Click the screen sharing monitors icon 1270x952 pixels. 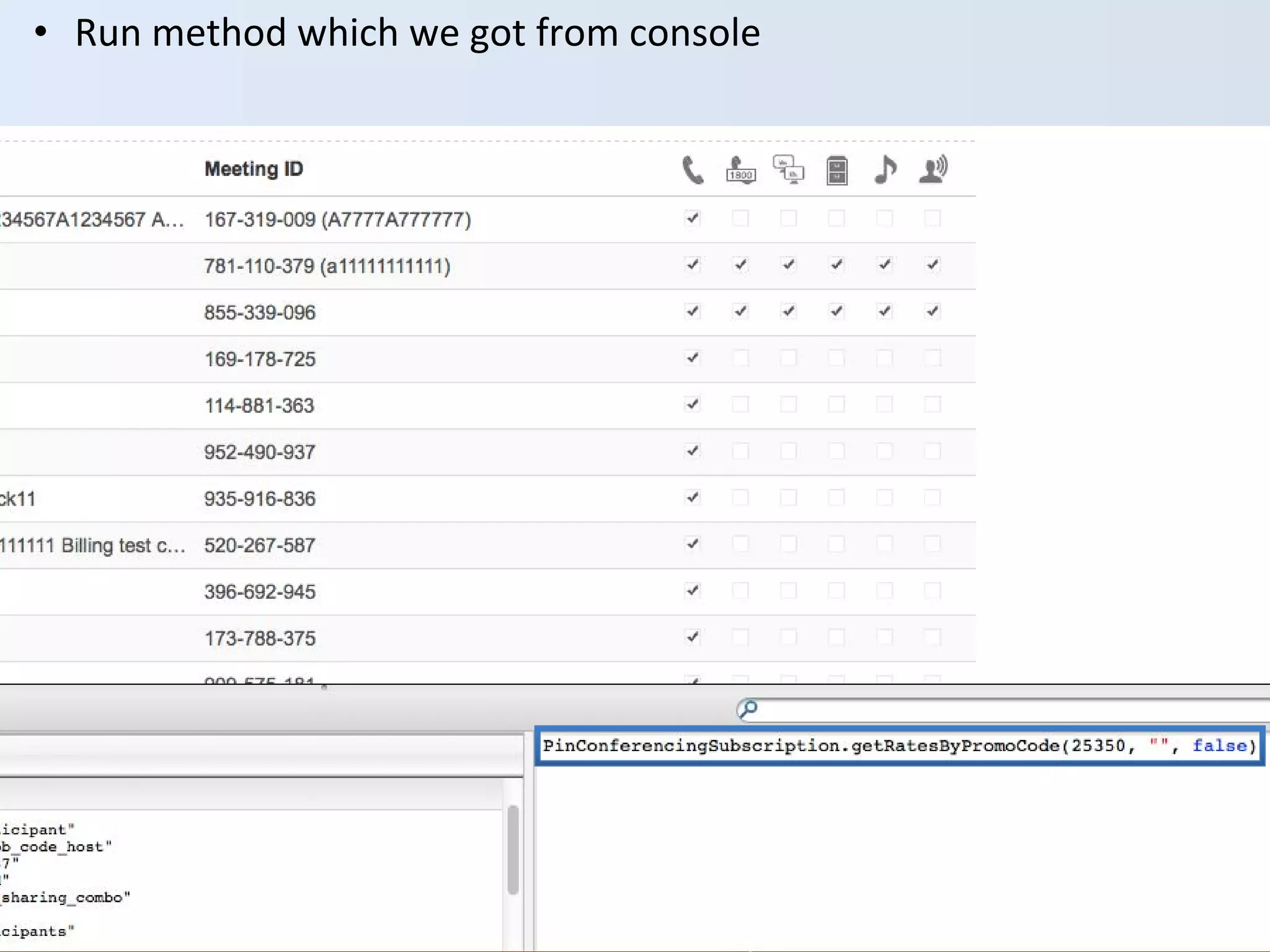click(x=788, y=170)
